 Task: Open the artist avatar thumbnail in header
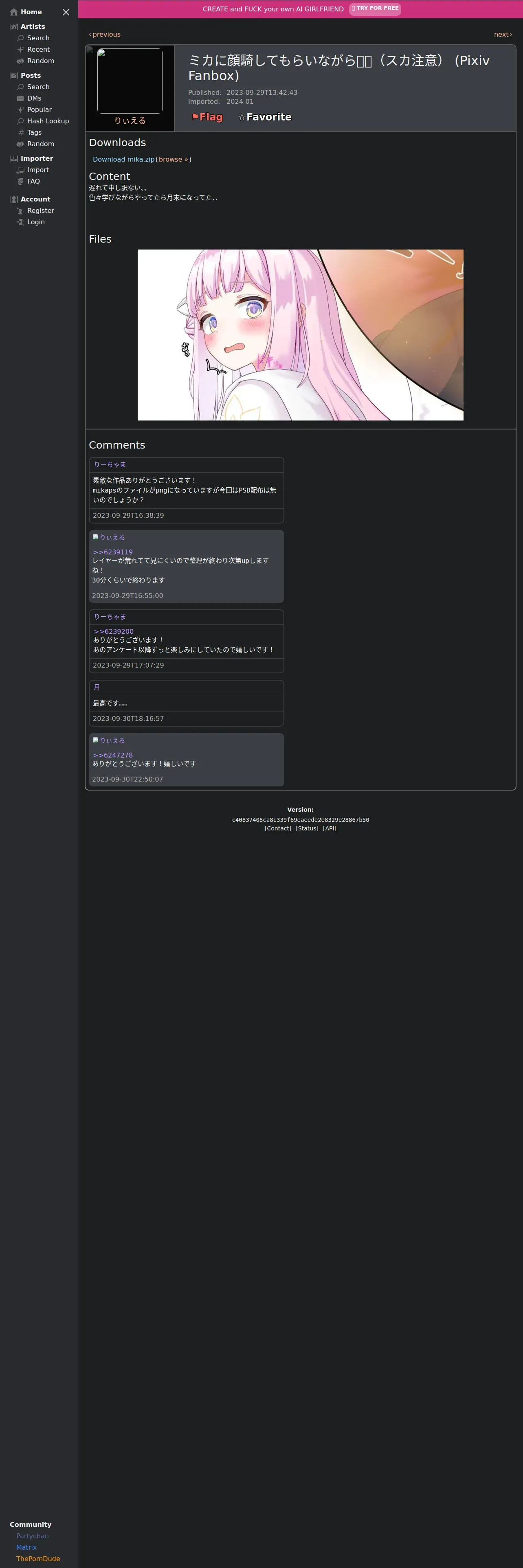click(130, 81)
